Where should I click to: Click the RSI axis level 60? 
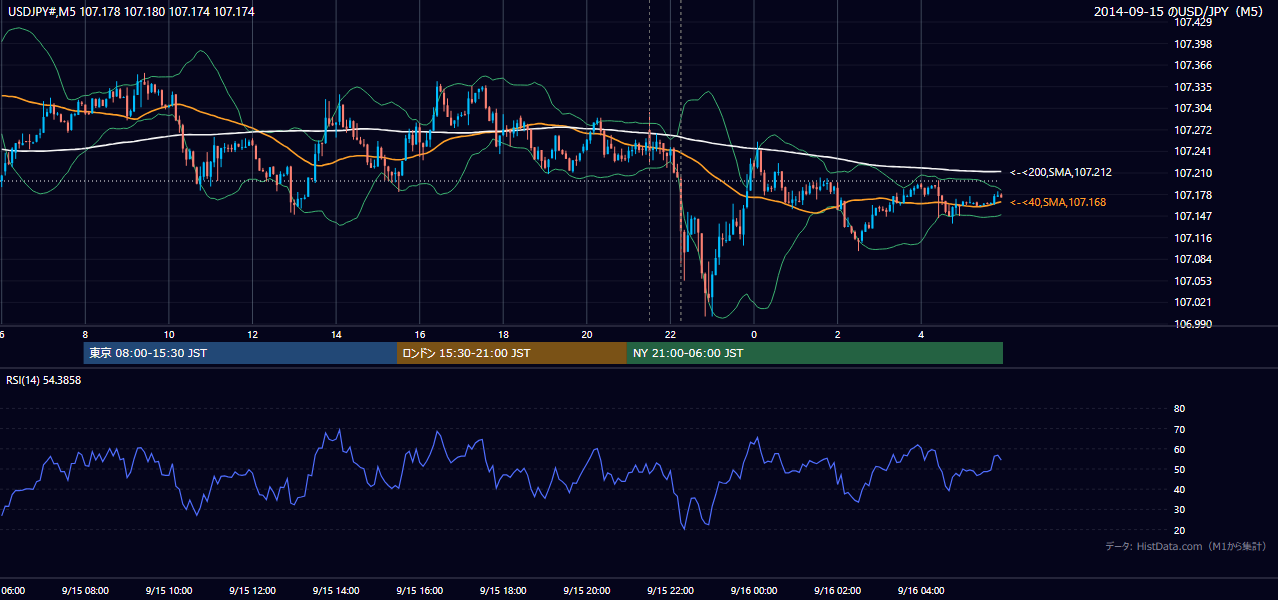[1179, 449]
